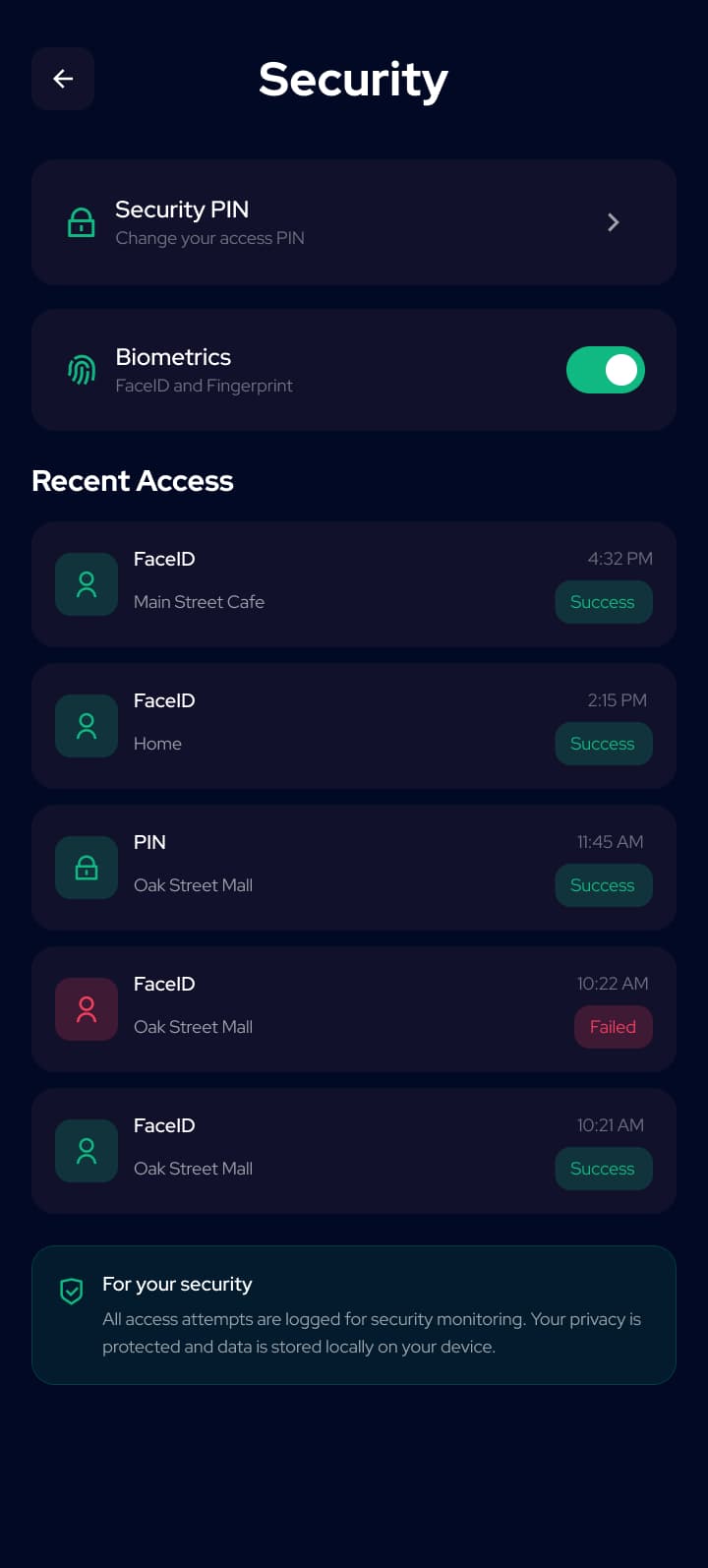This screenshot has width=708, height=1568.
Task: Select the 10:22 AM failed access entry
Action: click(354, 1009)
